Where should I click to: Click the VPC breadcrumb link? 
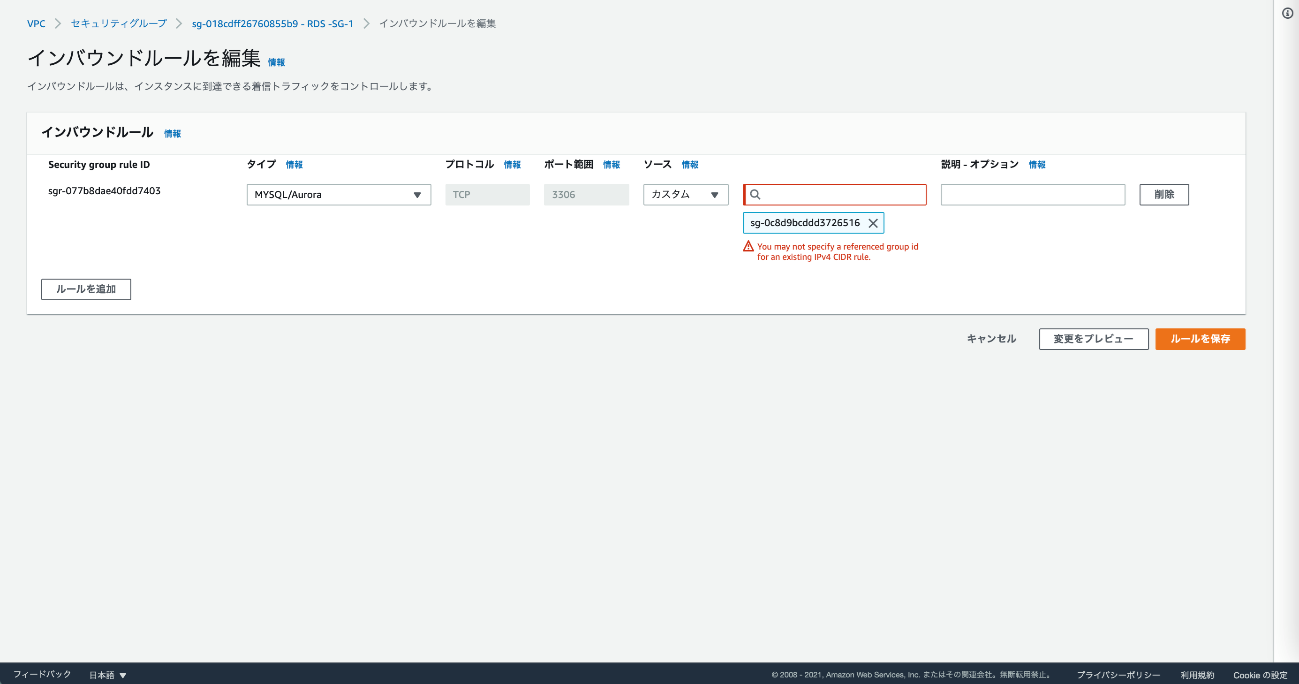pos(36,23)
